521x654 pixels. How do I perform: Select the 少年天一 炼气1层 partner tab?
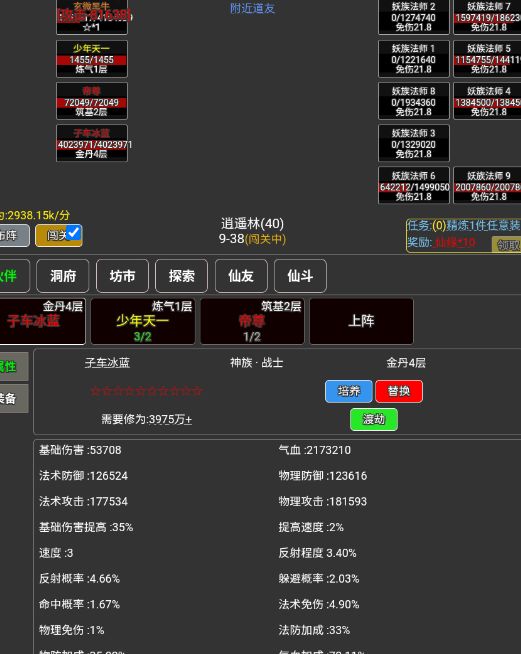click(143, 321)
